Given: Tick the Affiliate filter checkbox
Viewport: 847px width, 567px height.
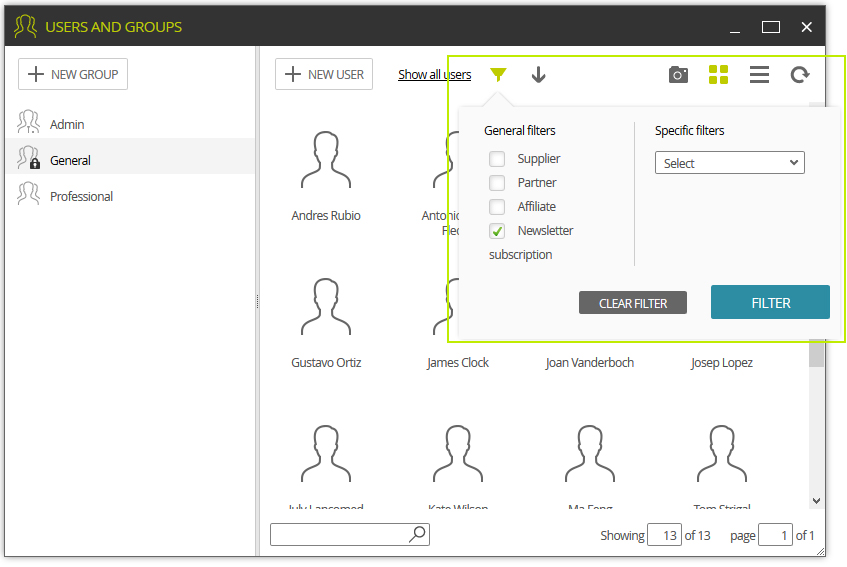Looking at the screenshot, I should [497, 207].
